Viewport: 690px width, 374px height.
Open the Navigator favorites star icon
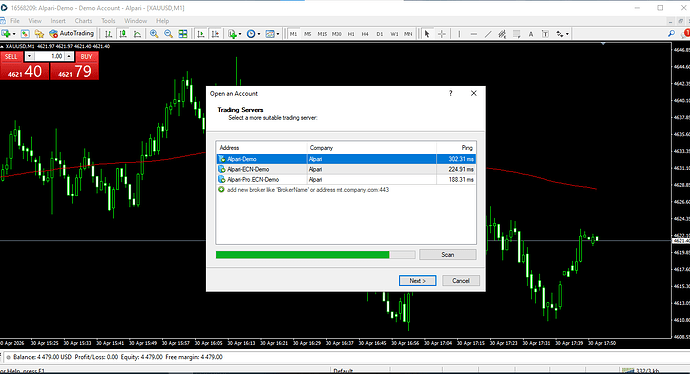pos(39,34)
